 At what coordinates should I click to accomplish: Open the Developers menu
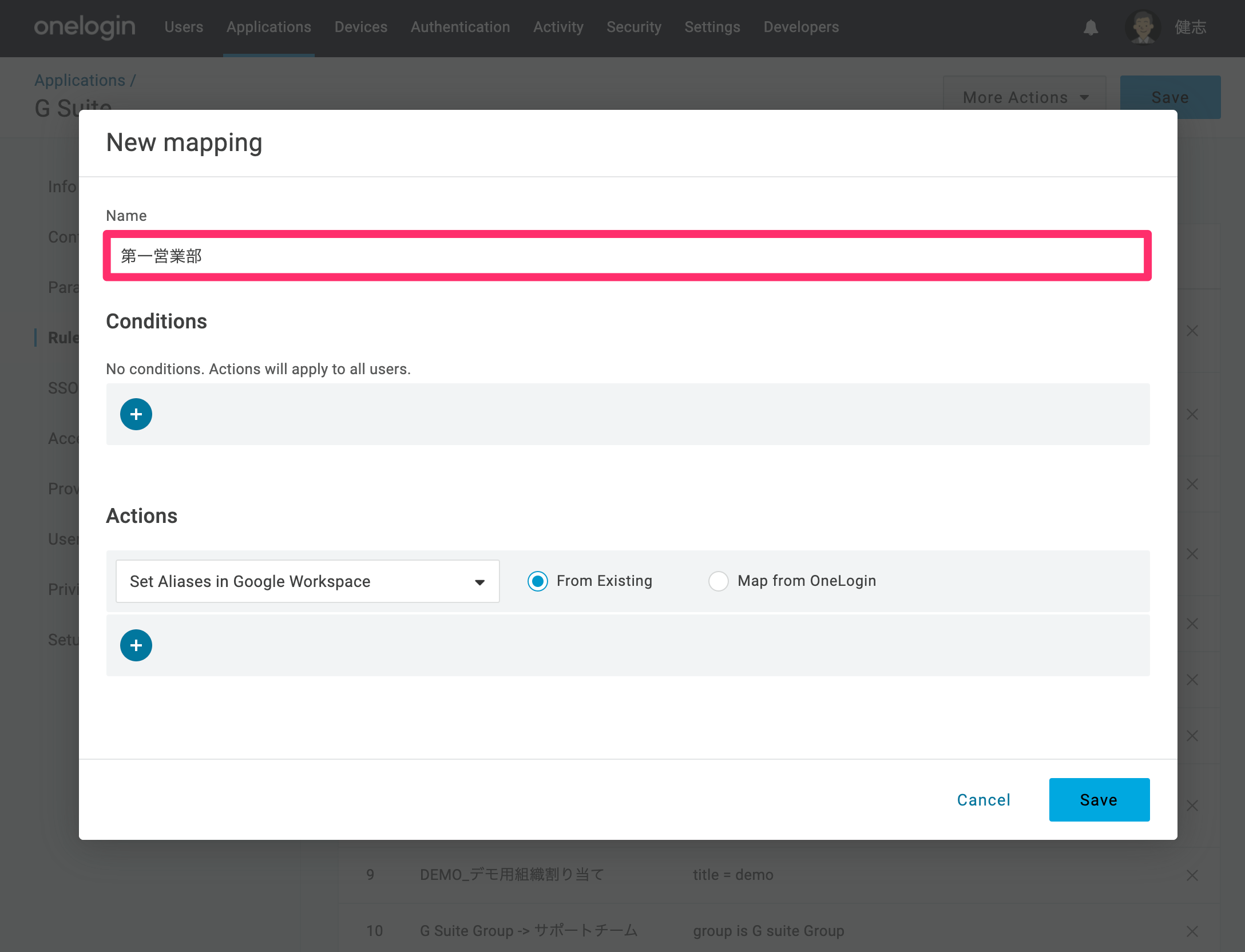pyautogui.click(x=801, y=27)
